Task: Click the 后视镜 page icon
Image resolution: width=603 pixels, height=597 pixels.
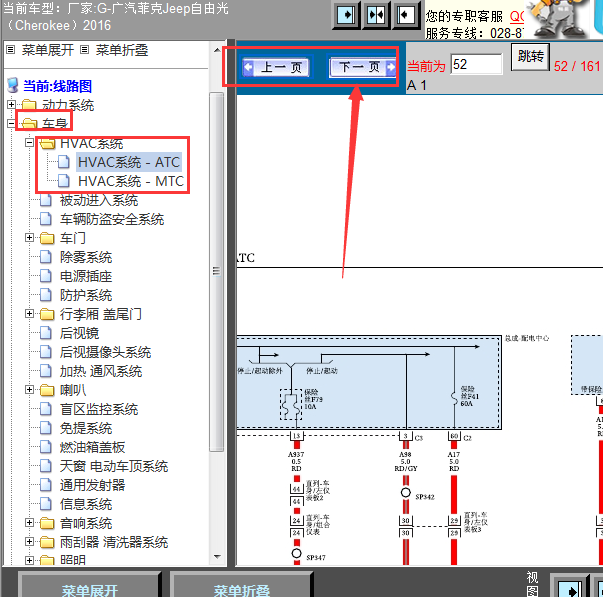Action: click(x=46, y=333)
